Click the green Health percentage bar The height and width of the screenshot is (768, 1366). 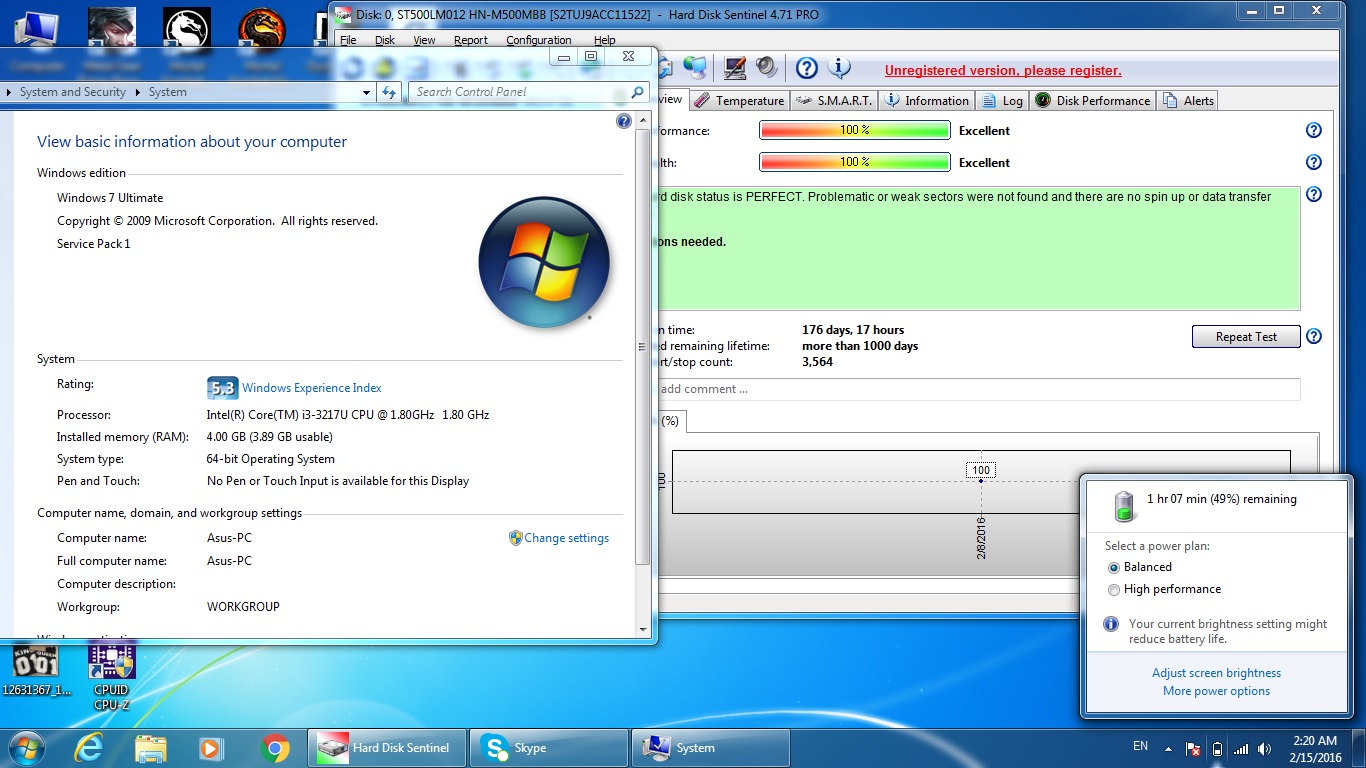[x=854, y=162]
